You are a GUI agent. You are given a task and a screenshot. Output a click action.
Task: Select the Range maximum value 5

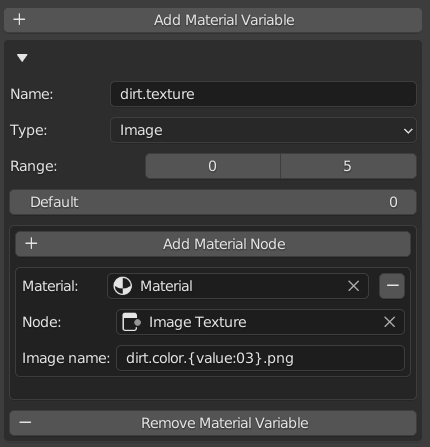click(x=349, y=166)
